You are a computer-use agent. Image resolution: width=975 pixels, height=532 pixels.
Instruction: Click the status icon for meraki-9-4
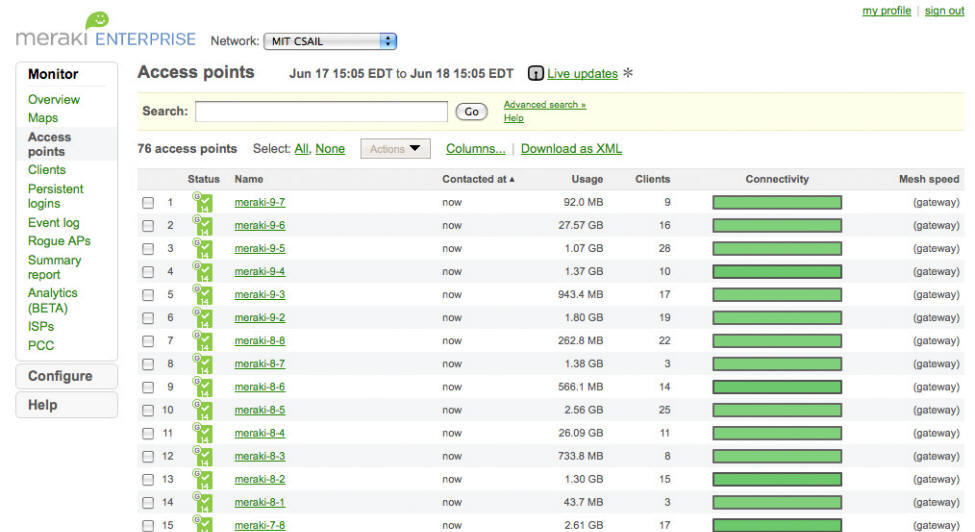click(203, 271)
